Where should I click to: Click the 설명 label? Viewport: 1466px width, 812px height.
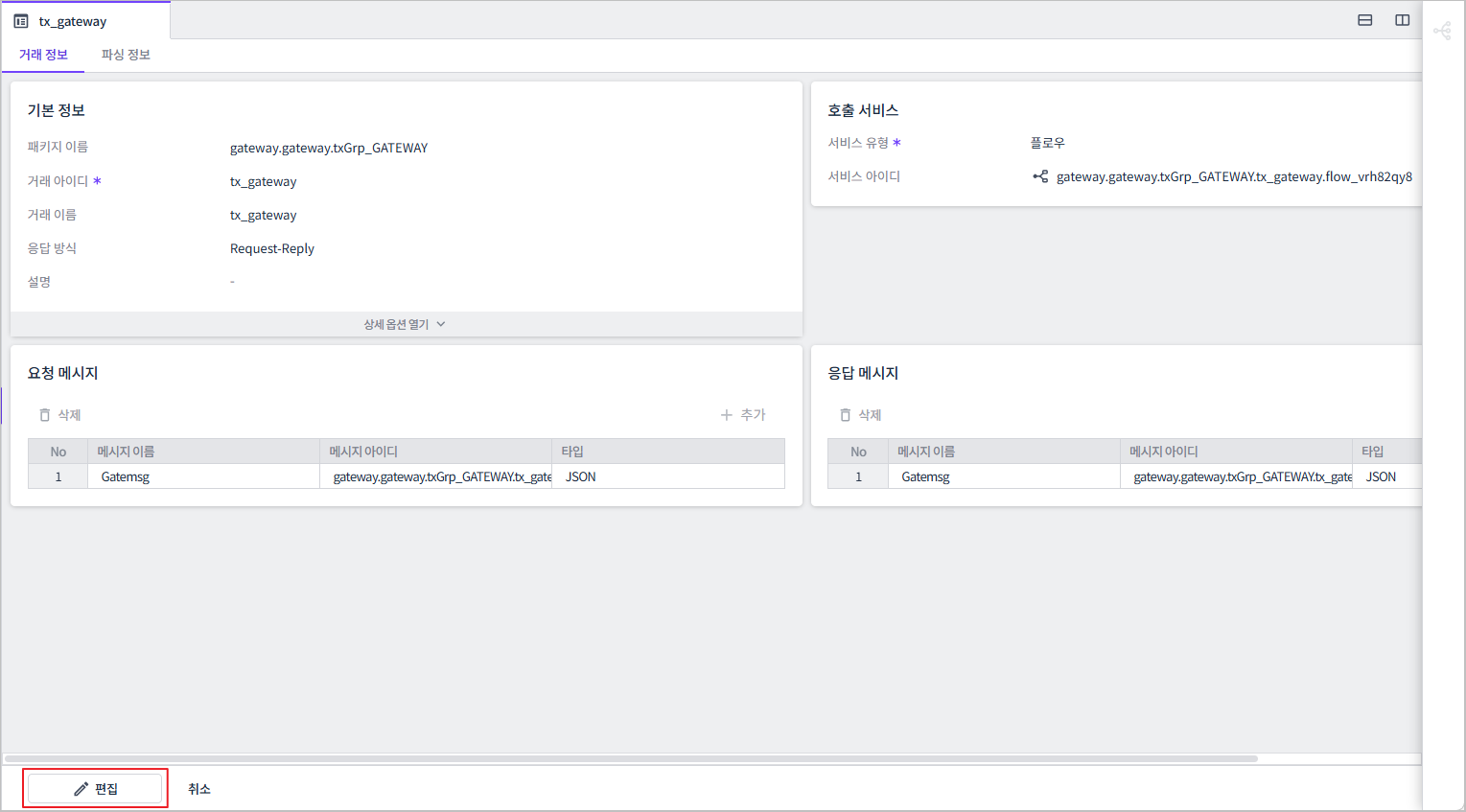pyautogui.click(x=39, y=282)
